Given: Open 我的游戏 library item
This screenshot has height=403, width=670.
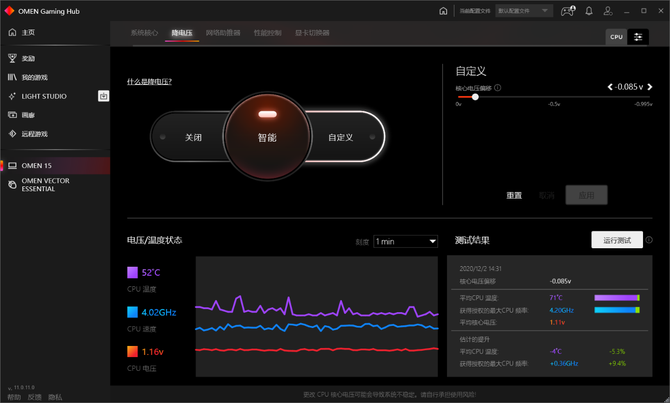Looking at the screenshot, I should click(34, 77).
